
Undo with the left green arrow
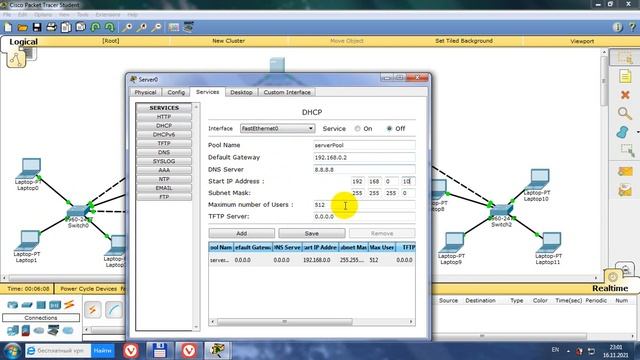(96, 27)
